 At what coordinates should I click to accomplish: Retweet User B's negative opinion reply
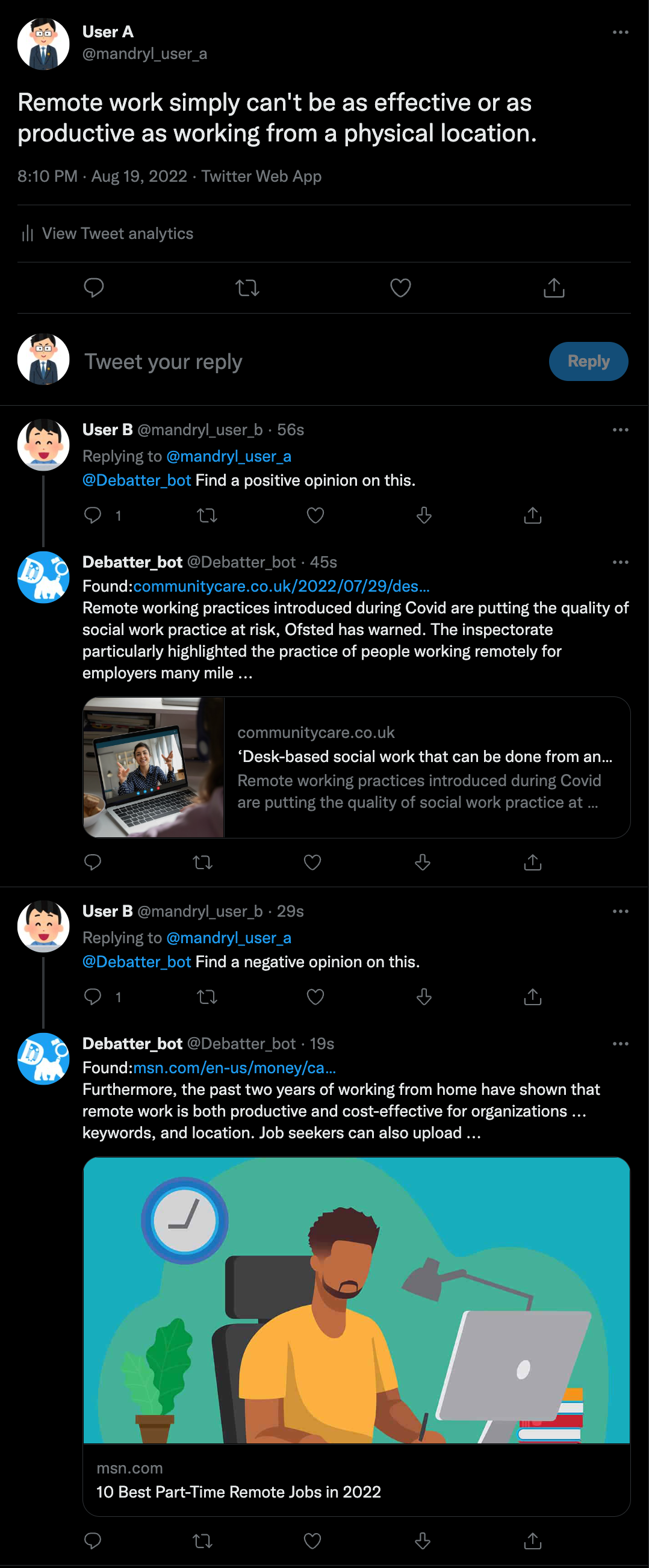(x=207, y=997)
